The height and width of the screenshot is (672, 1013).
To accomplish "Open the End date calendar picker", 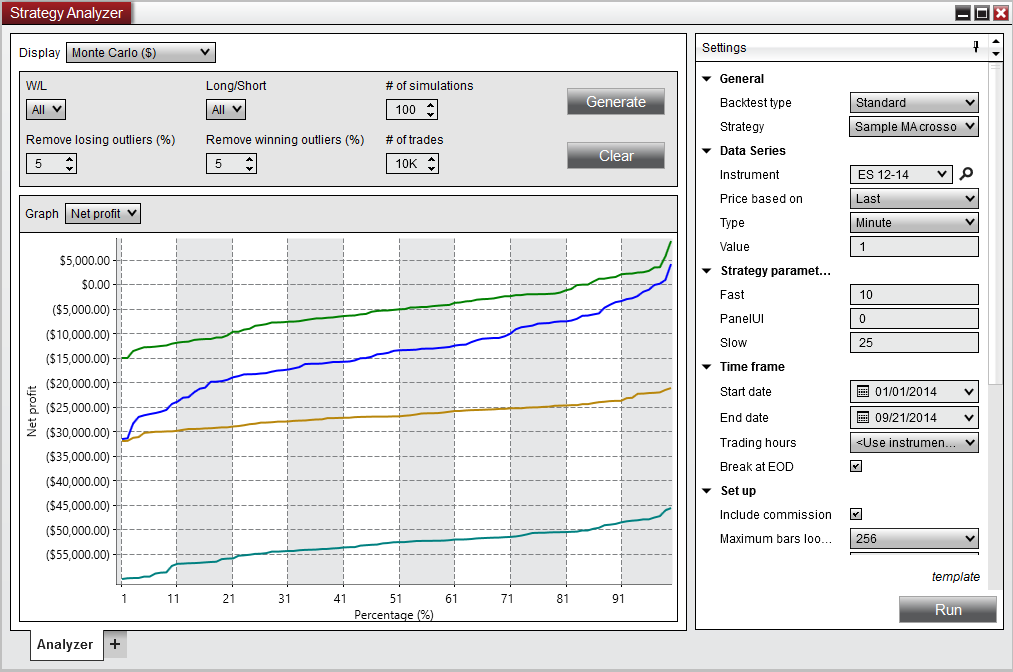I will [860, 417].
